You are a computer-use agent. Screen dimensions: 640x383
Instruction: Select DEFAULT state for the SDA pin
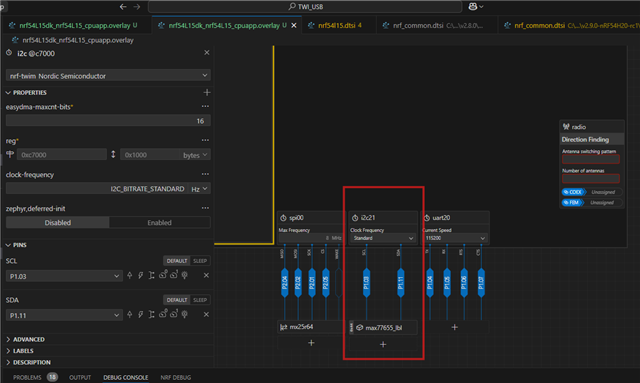(176, 300)
